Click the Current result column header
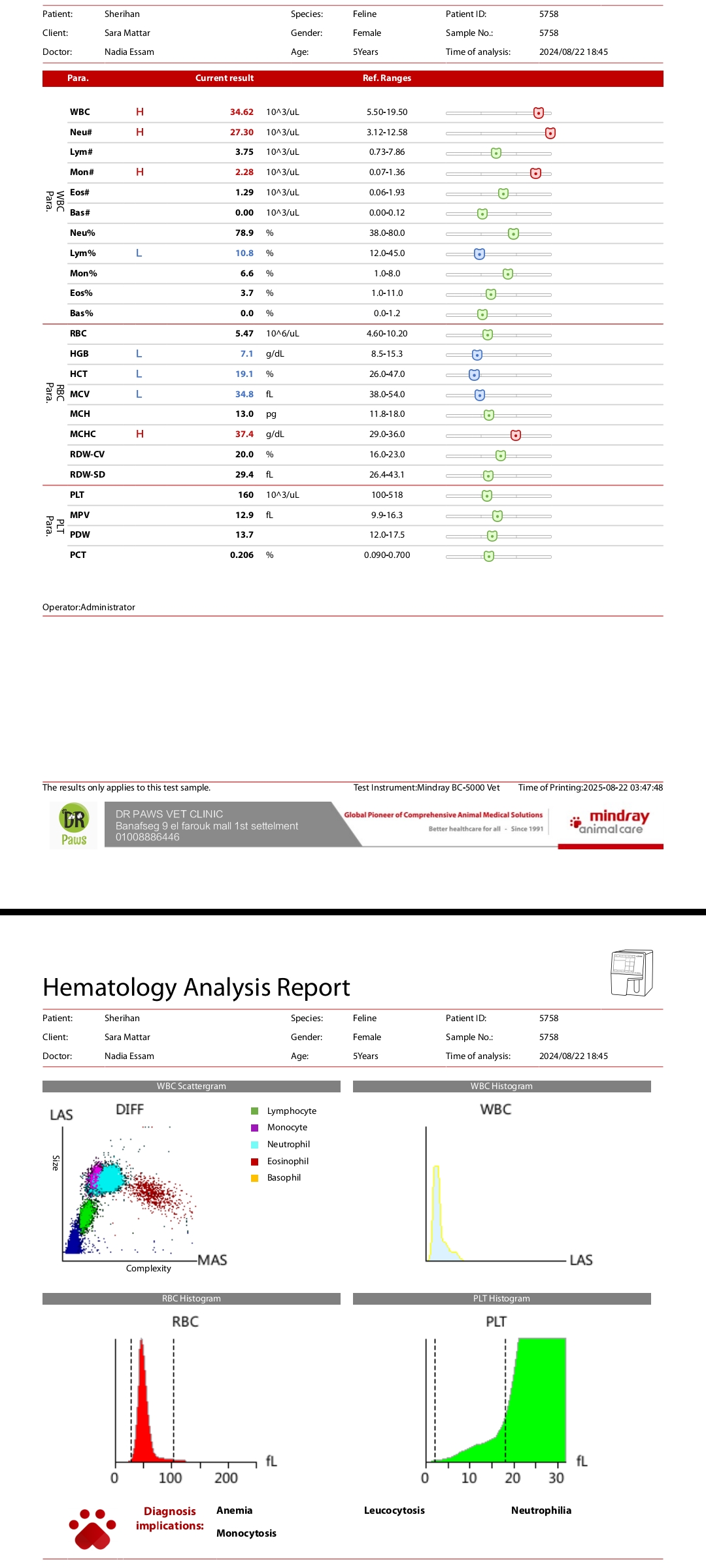706x1568 pixels. click(224, 78)
